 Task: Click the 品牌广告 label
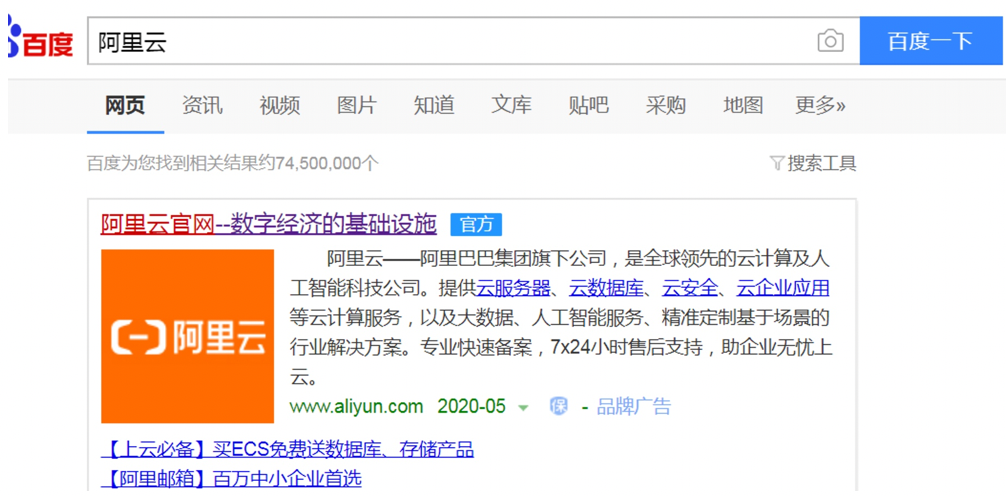634,407
